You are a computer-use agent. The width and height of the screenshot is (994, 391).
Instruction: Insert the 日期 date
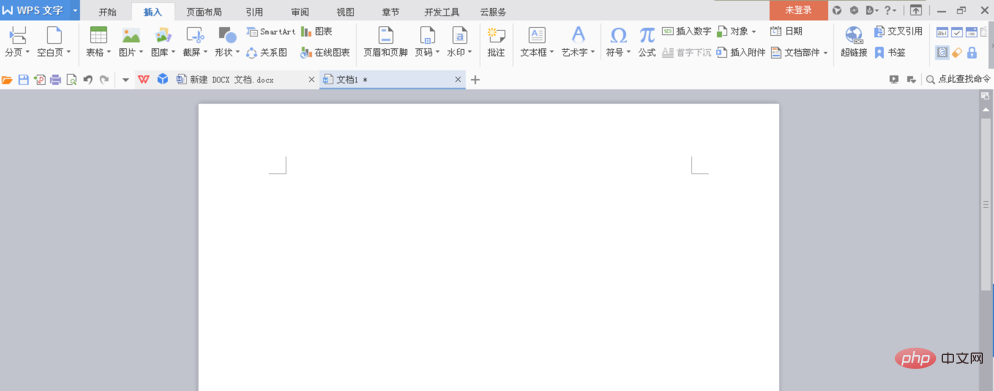[x=786, y=32]
